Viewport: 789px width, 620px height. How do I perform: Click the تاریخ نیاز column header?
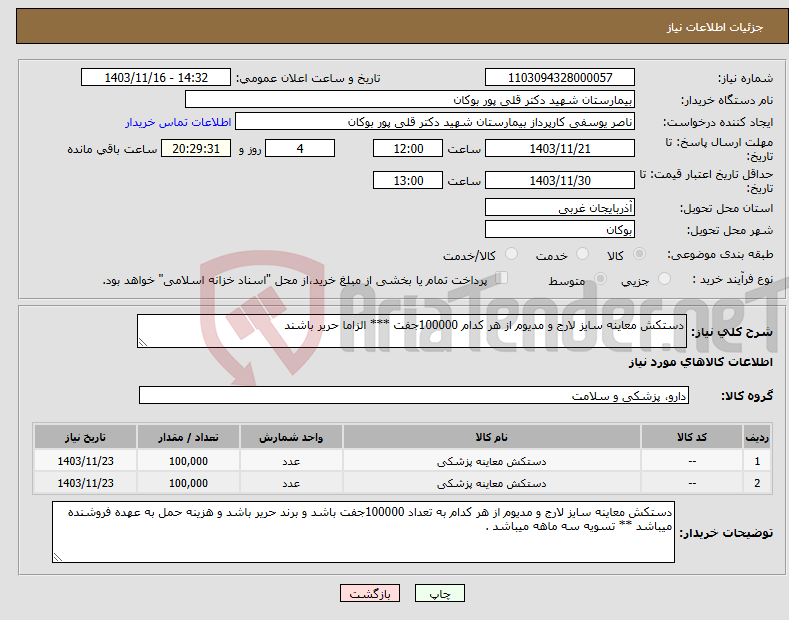85,437
